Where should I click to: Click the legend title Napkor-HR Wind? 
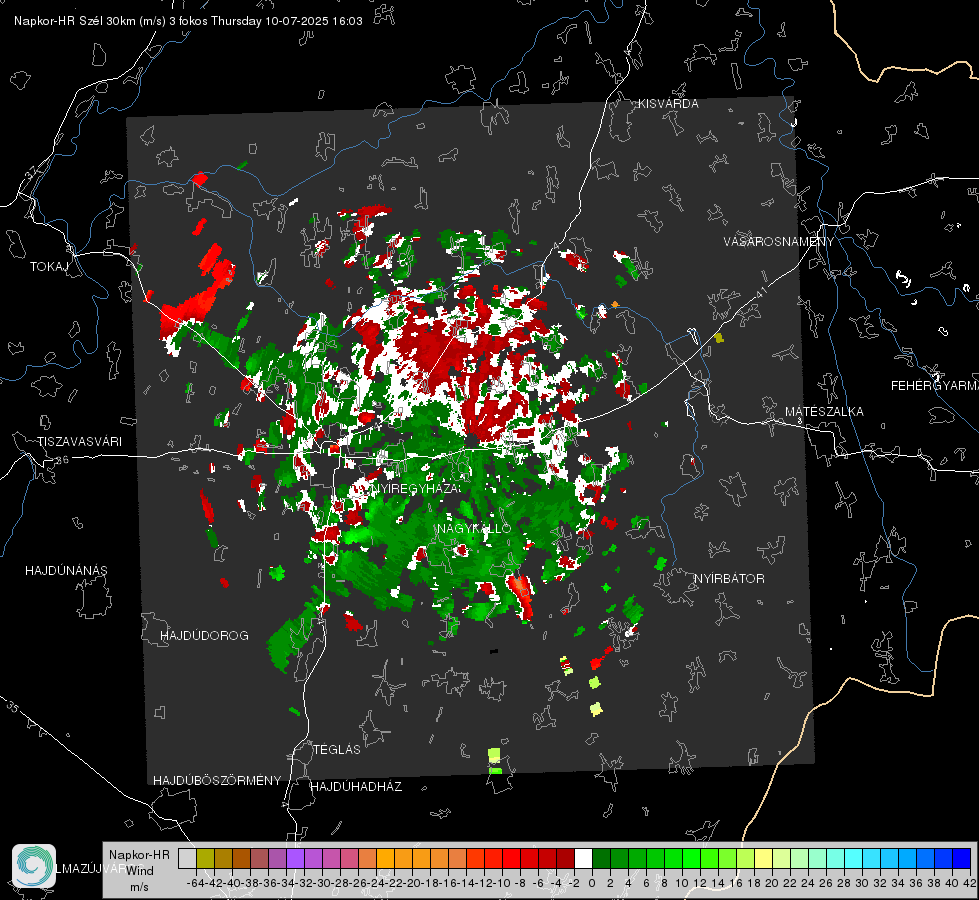(x=139, y=863)
